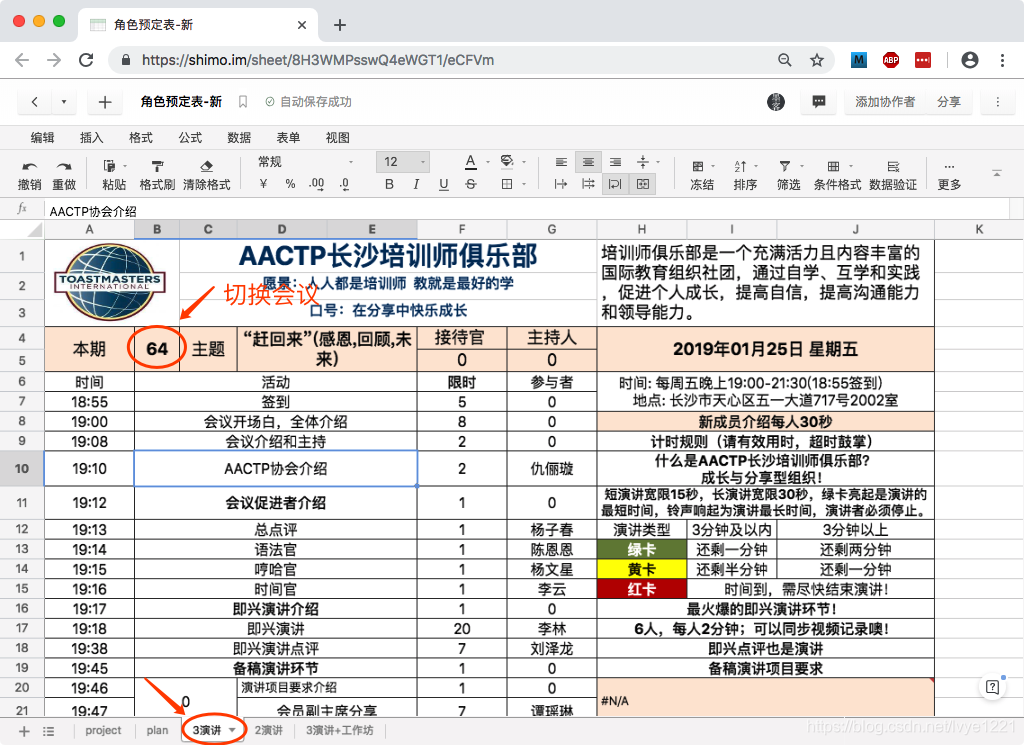This screenshot has width=1024, height=745.
Task: Click the fill color bucket icon
Action: pyautogui.click(x=507, y=161)
